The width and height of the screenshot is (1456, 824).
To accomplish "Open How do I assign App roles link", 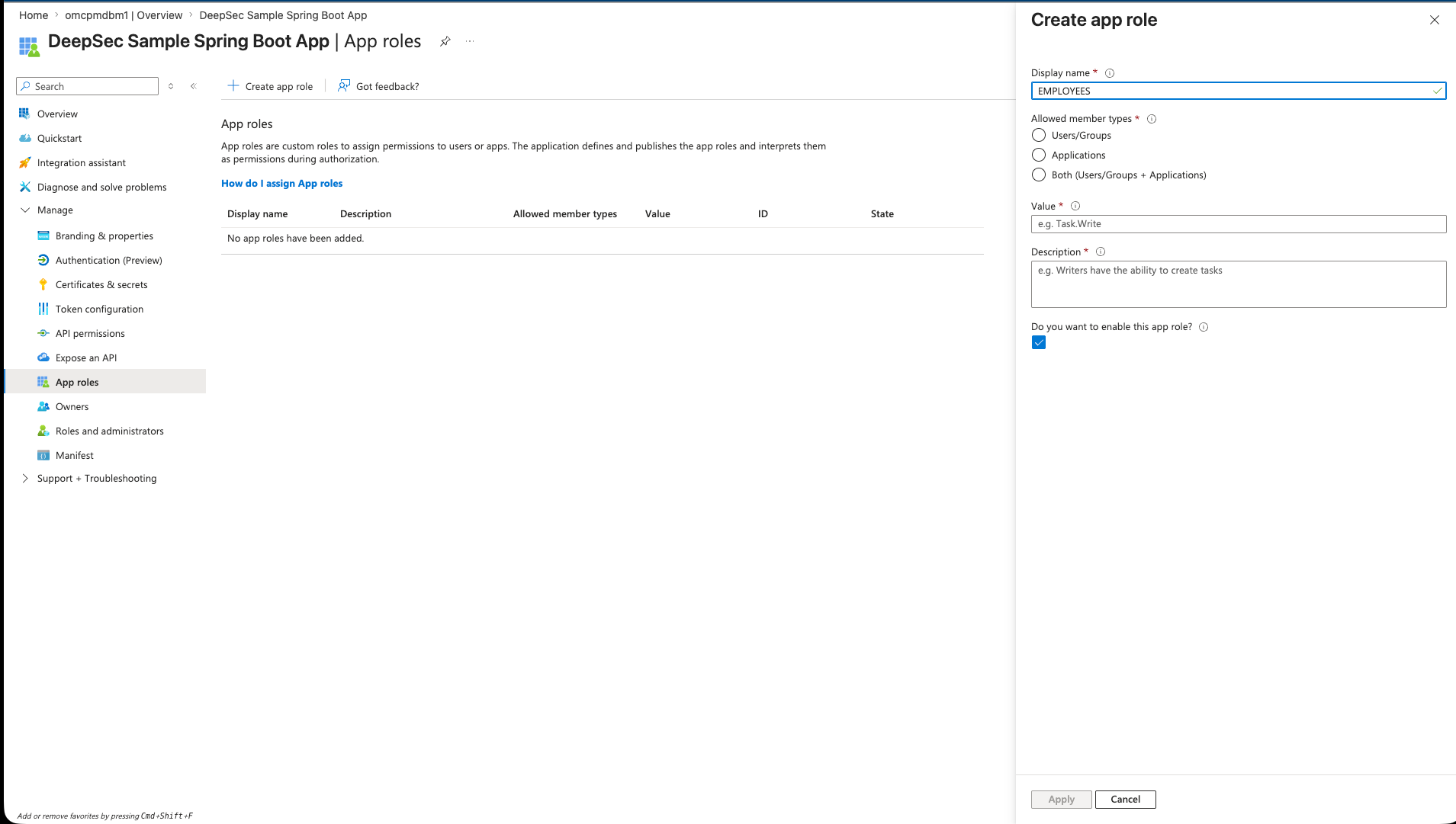I will click(x=281, y=183).
